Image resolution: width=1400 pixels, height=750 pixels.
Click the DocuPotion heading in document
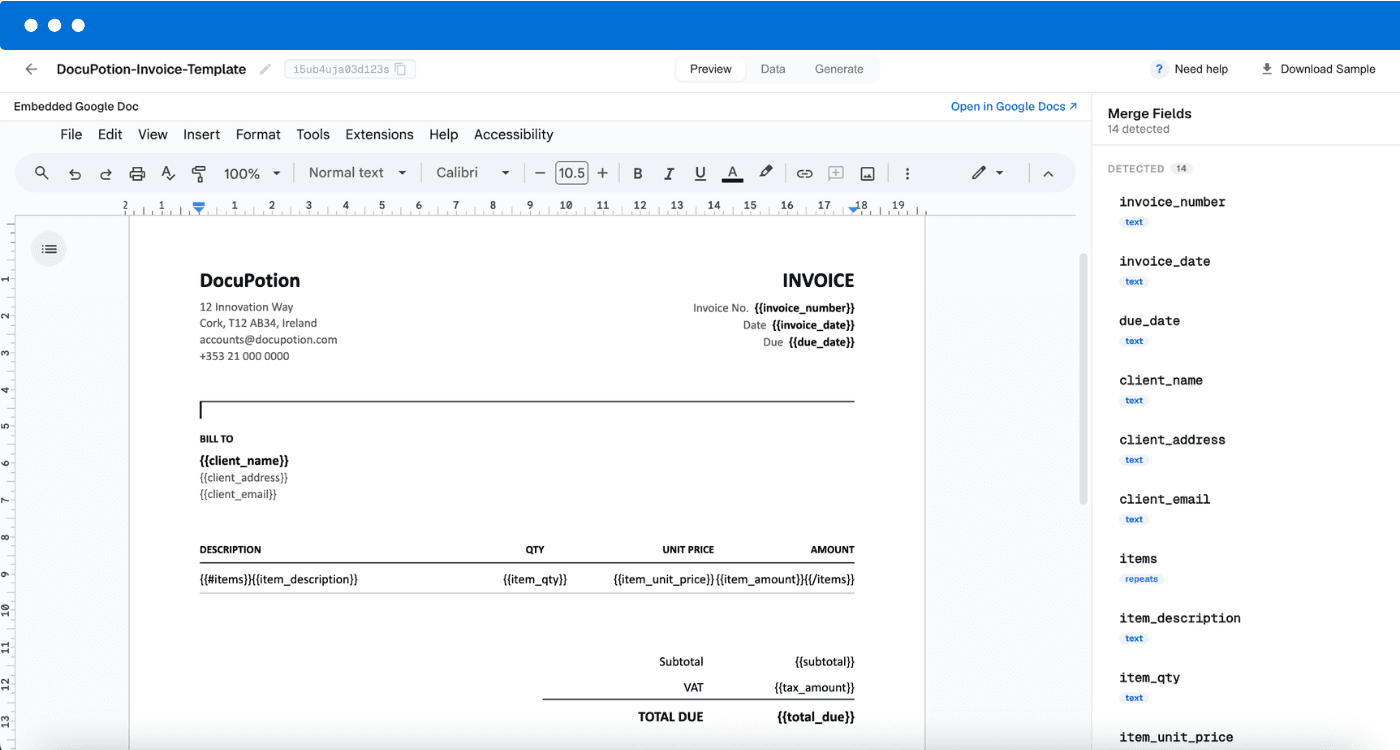coord(250,281)
